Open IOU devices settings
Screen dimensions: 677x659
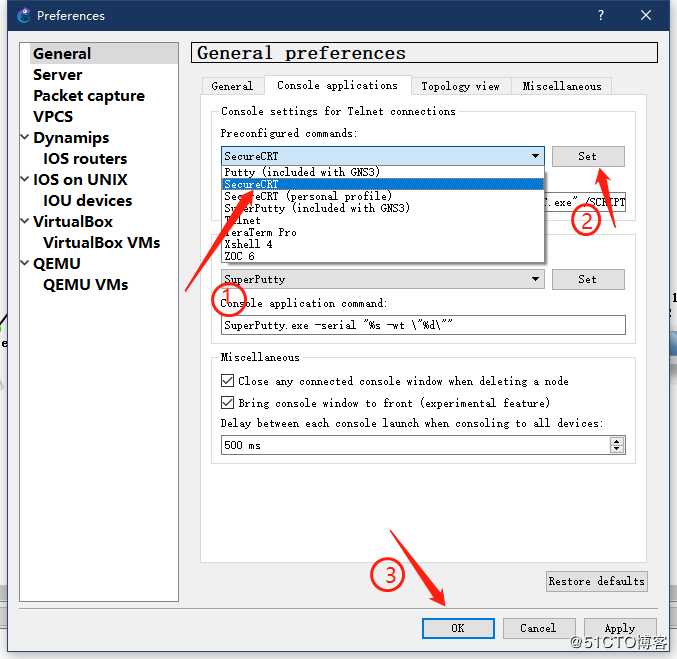88,200
